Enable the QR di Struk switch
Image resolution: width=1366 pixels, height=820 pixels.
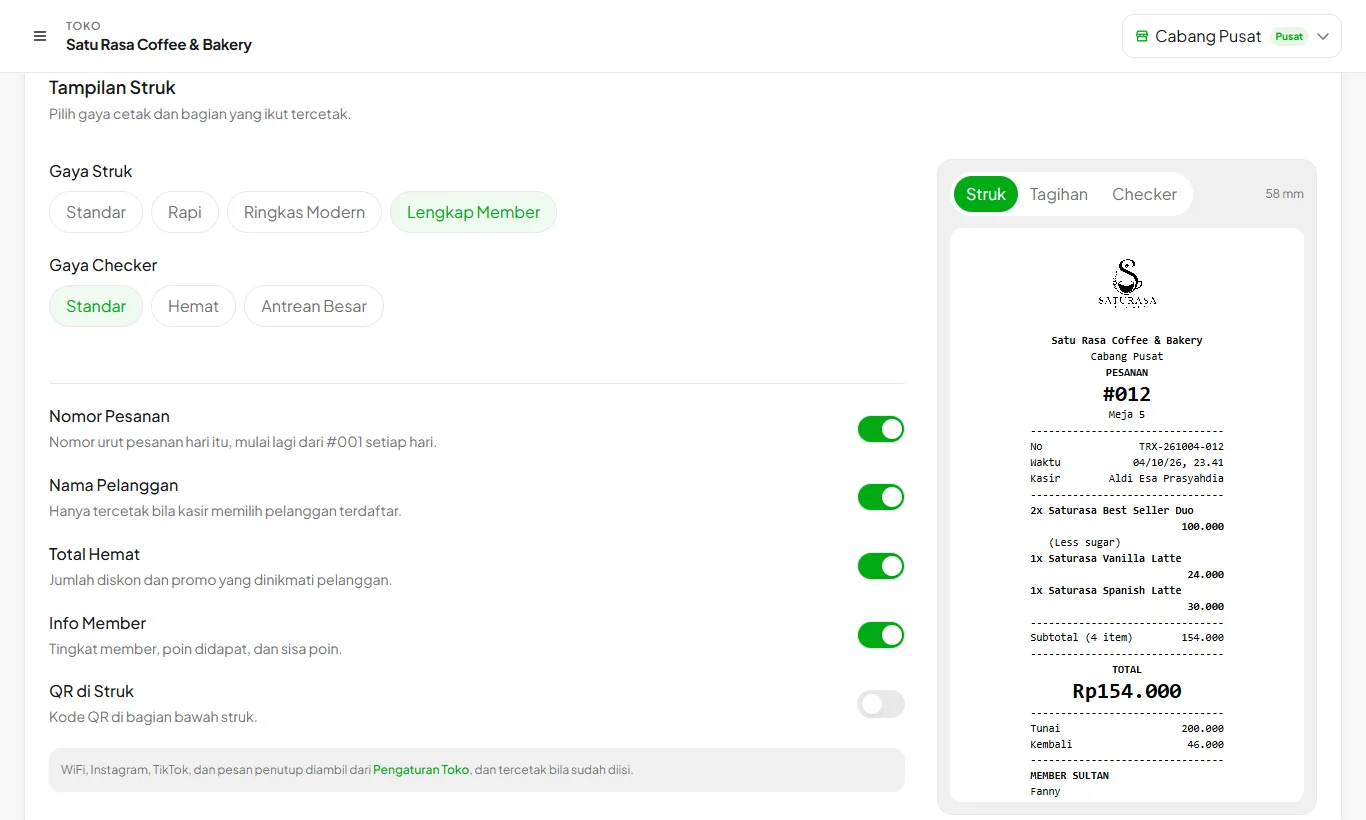(x=881, y=704)
